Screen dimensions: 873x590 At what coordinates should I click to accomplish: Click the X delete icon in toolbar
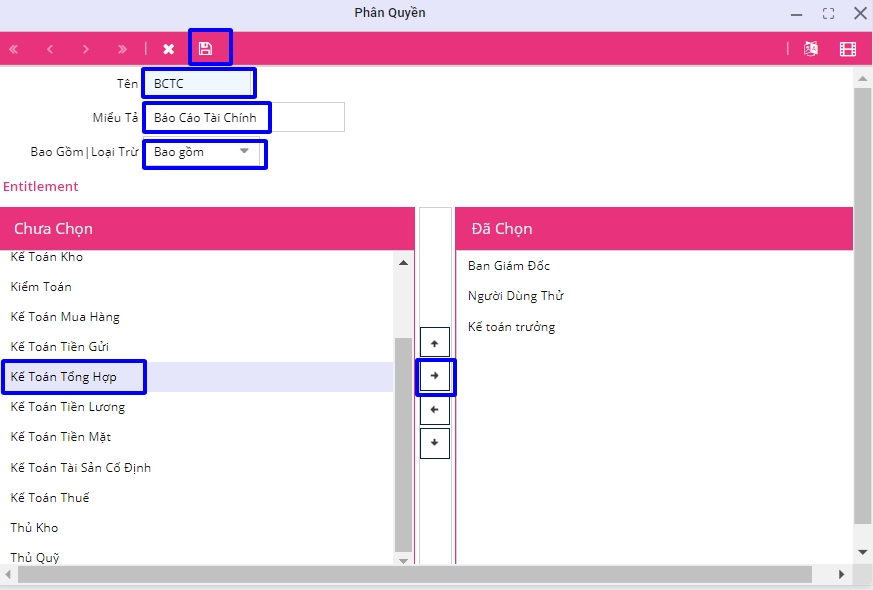click(169, 49)
